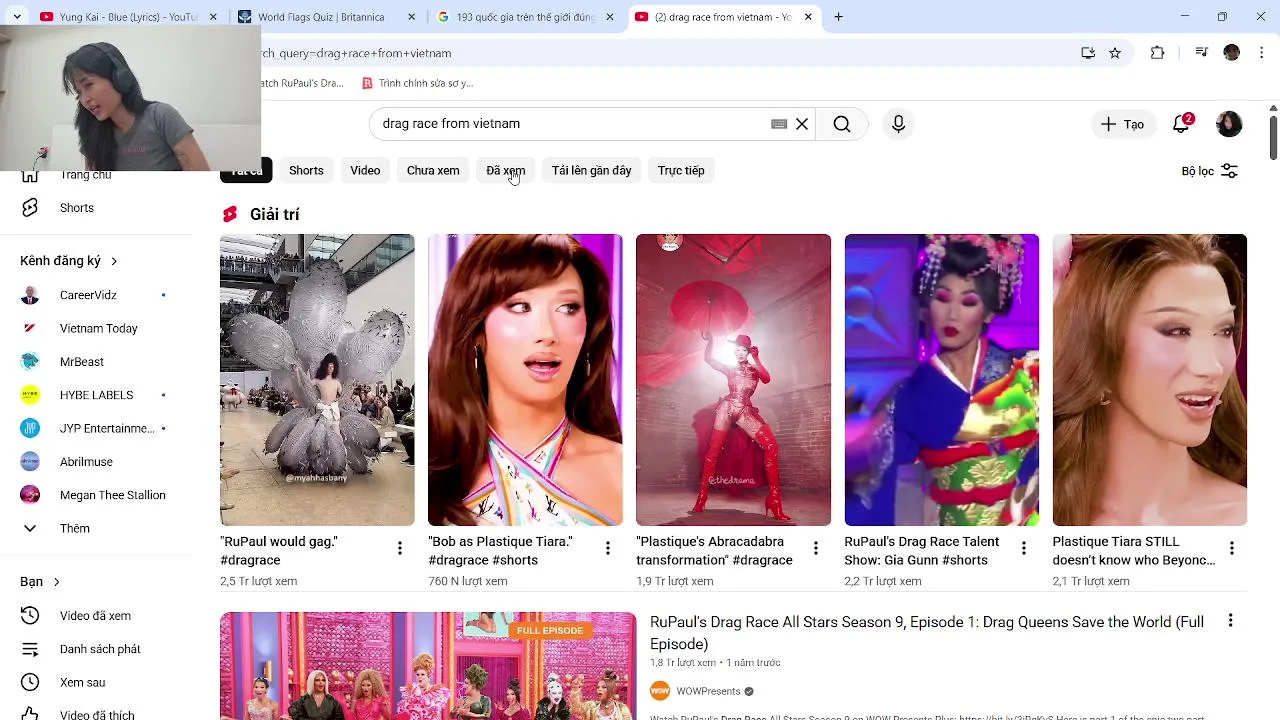Open Megan Thee Stallion subscription channel
This screenshot has height=720, width=1280.
(x=112, y=495)
